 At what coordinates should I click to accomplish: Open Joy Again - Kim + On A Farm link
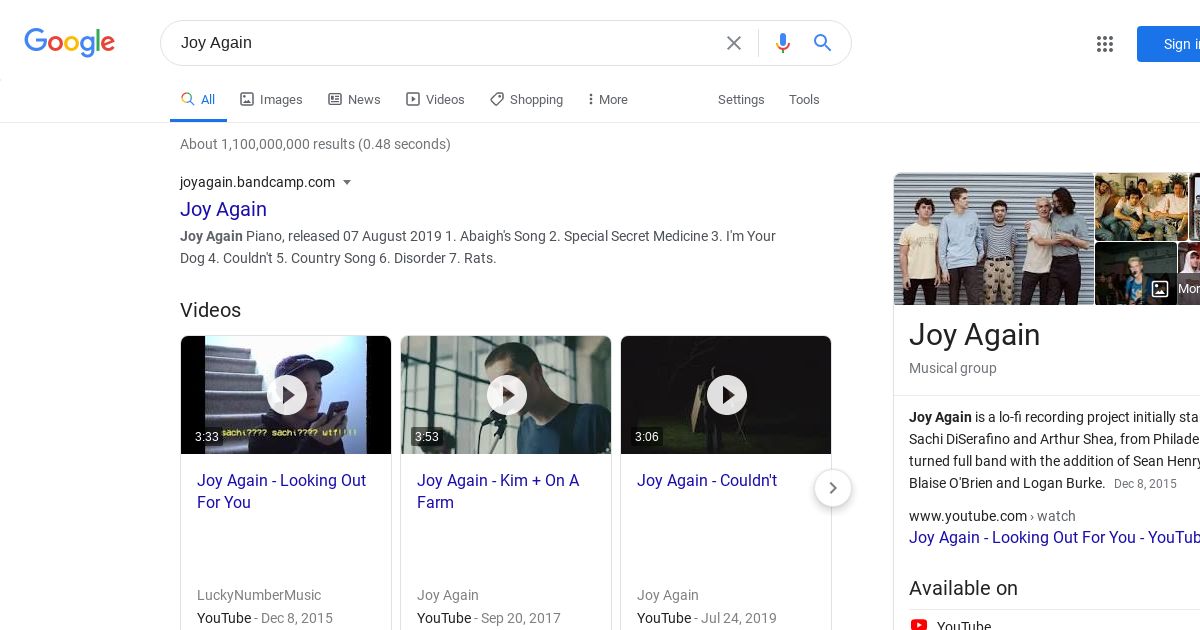coord(497,491)
